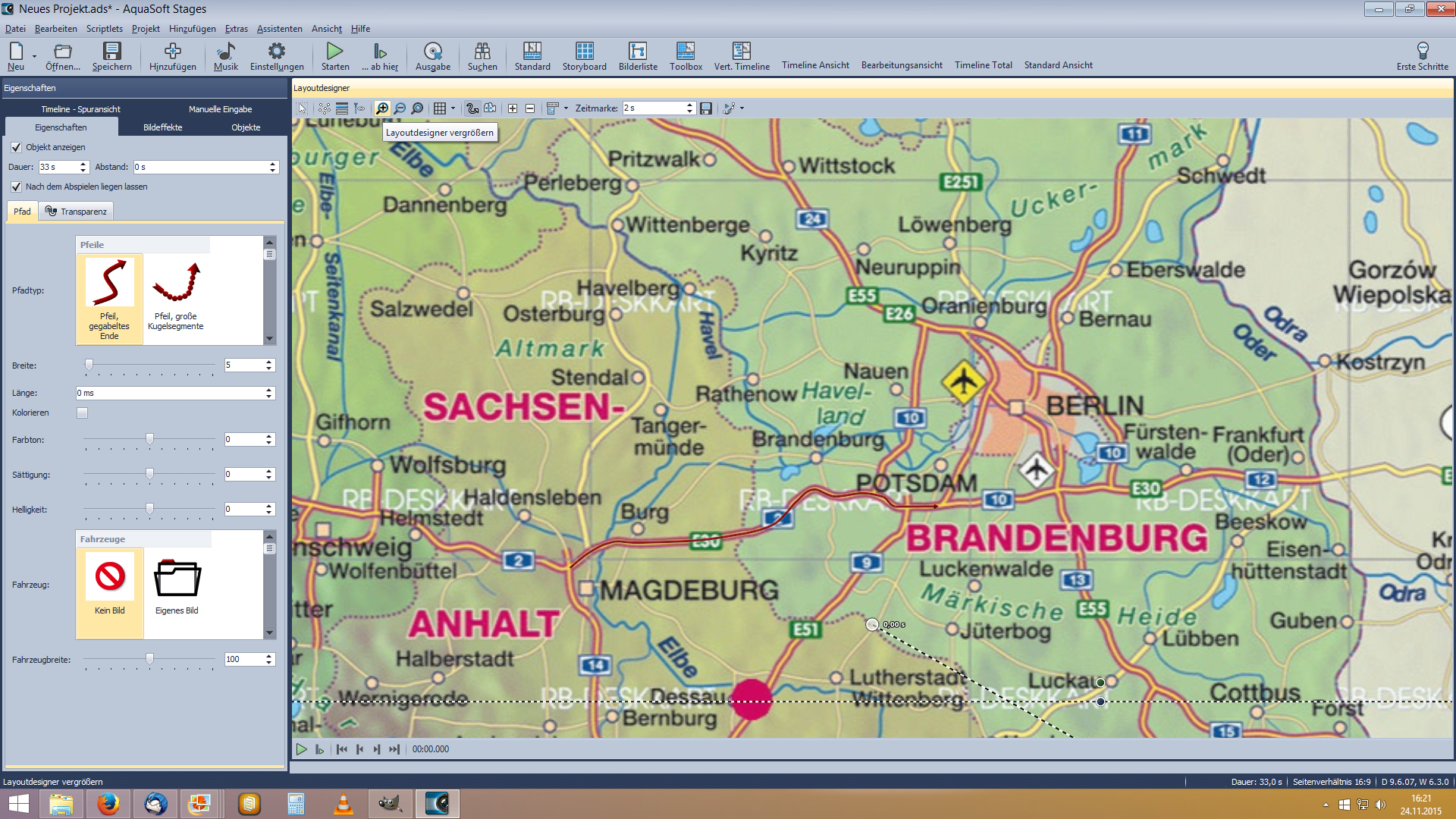Click the Farbton slider handle
The image size is (1456, 819).
tap(149, 439)
